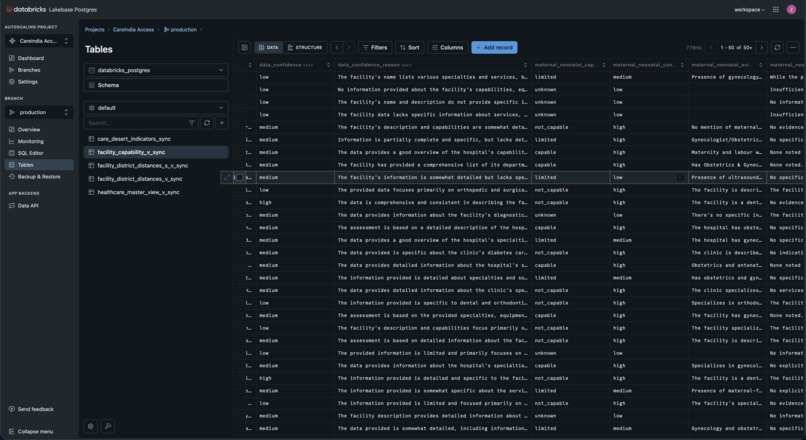Image resolution: width=806 pixels, height=440 pixels.
Task: Refresh the tables list
Action: [x=207, y=123]
